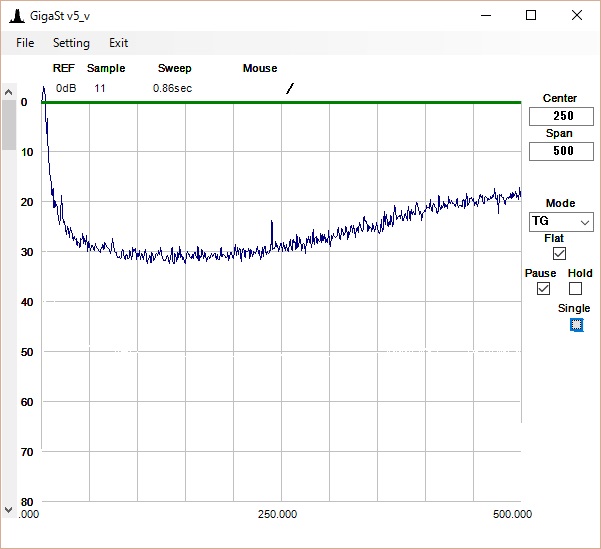Click the Center frequency input field

pyautogui.click(x=561, y=116)
